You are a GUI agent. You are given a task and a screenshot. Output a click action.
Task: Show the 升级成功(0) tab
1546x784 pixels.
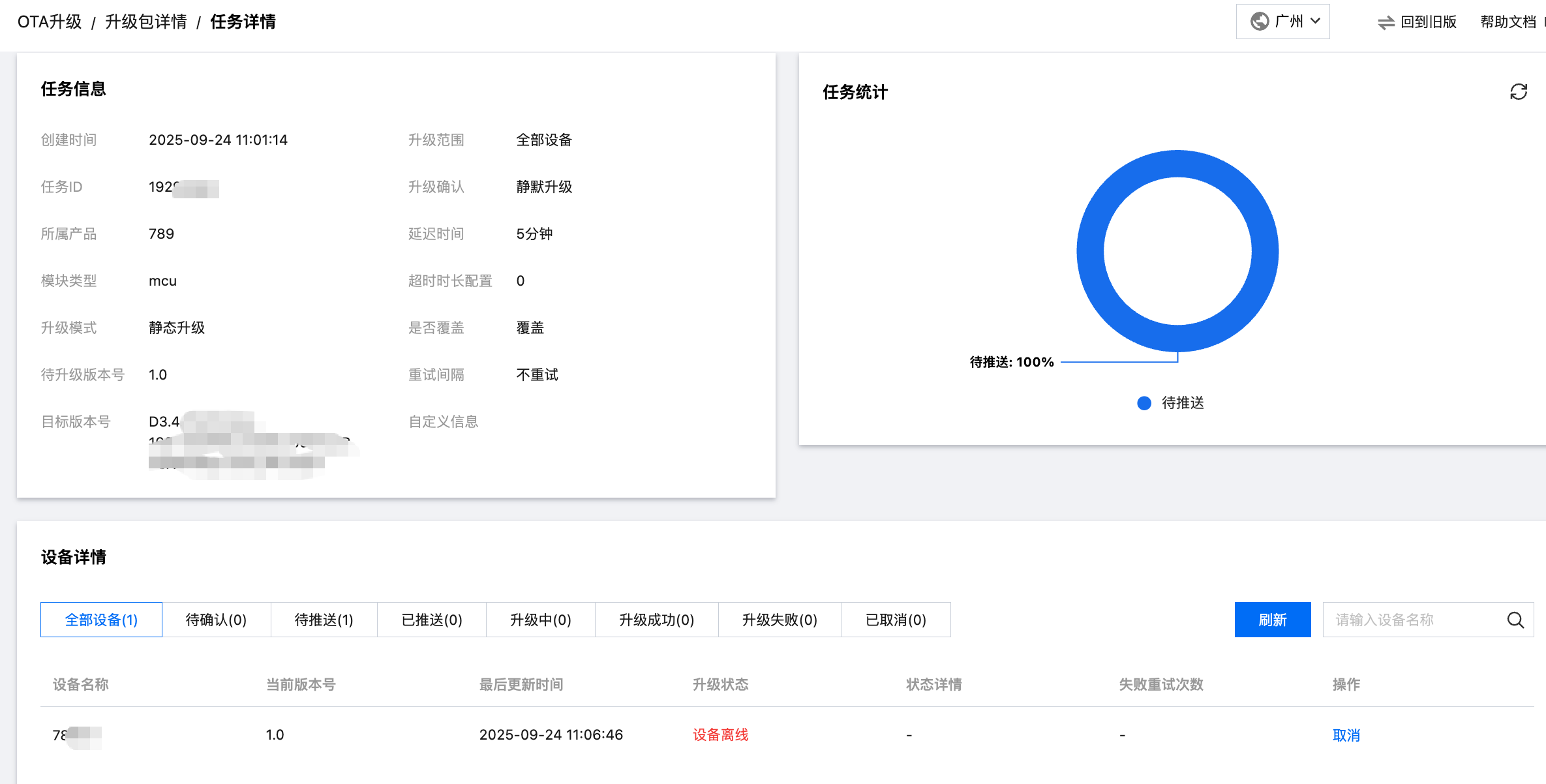tap(656, 620)
